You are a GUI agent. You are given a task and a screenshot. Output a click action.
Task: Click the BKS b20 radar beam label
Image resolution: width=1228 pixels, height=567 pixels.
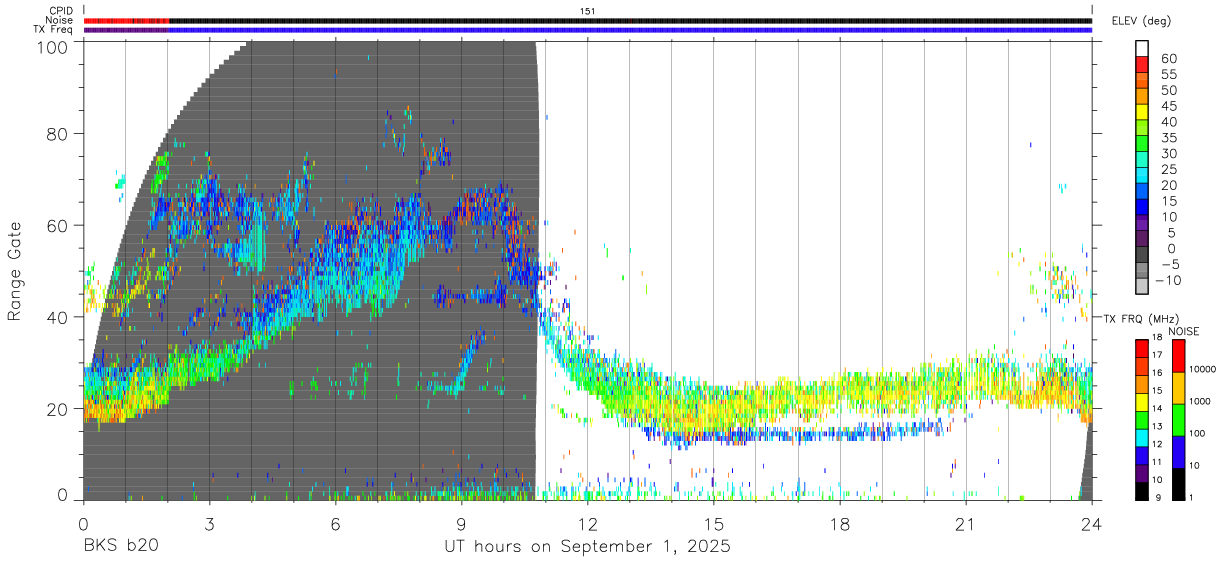(120, 547)
